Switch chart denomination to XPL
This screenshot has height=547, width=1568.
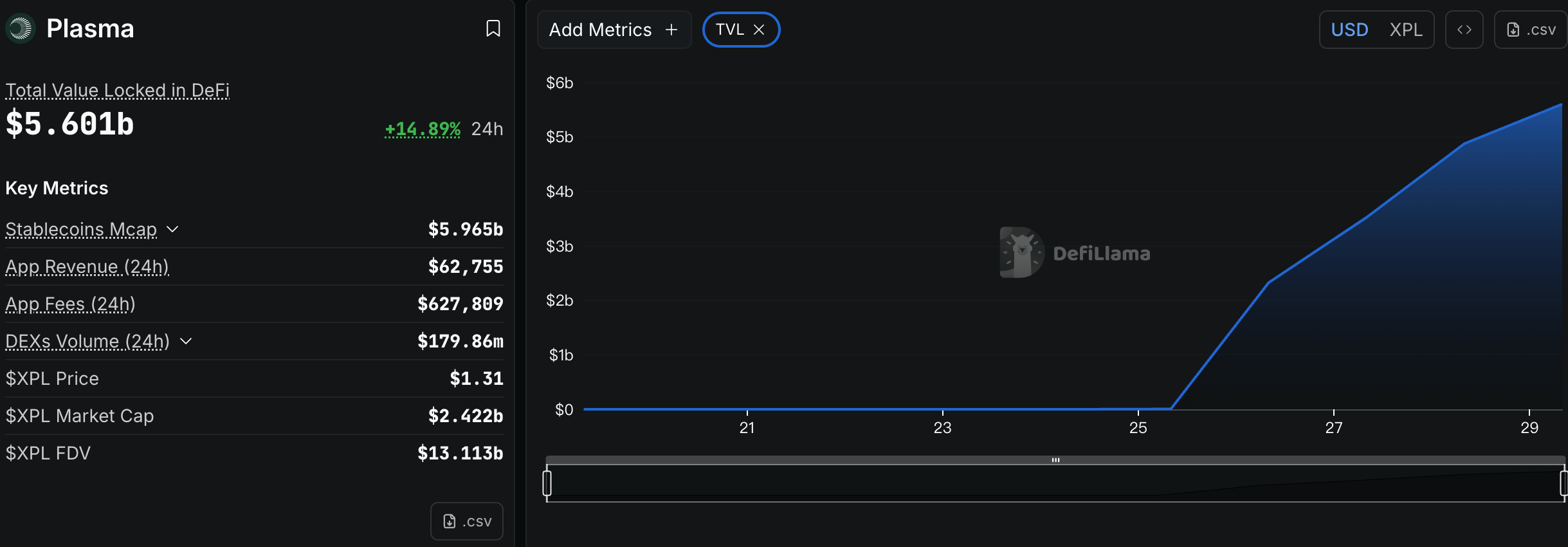[1407, 29]
